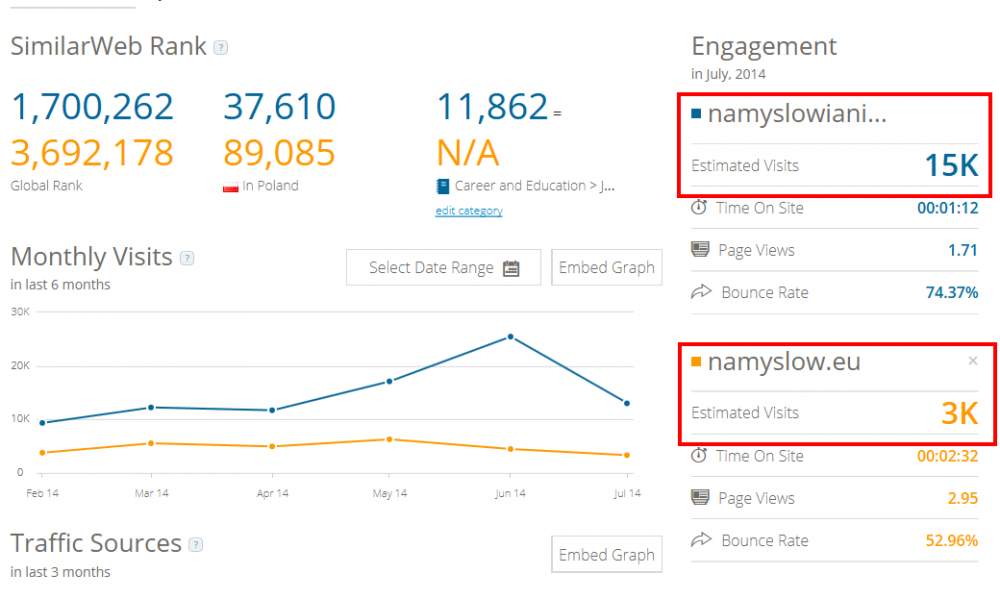Select blue line Jul 14 data point
Screen dimensions: 1000x599
(627, 403)
